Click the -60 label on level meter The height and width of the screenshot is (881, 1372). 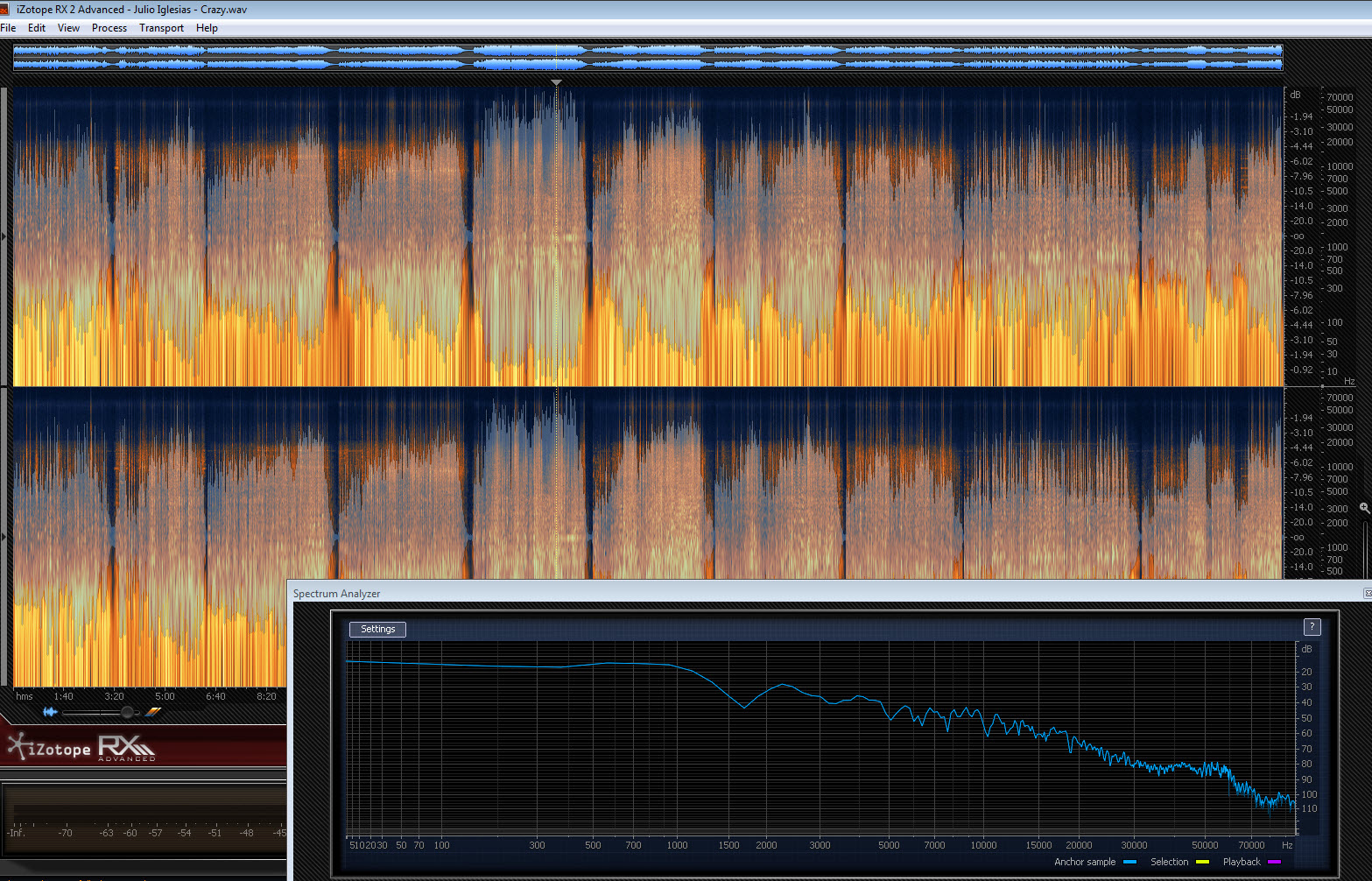130,833
